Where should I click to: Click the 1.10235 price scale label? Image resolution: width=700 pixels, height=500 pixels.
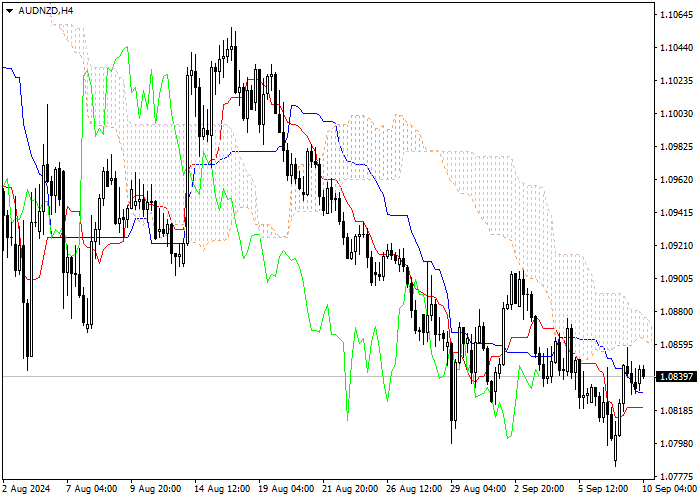tap(677, 81)
